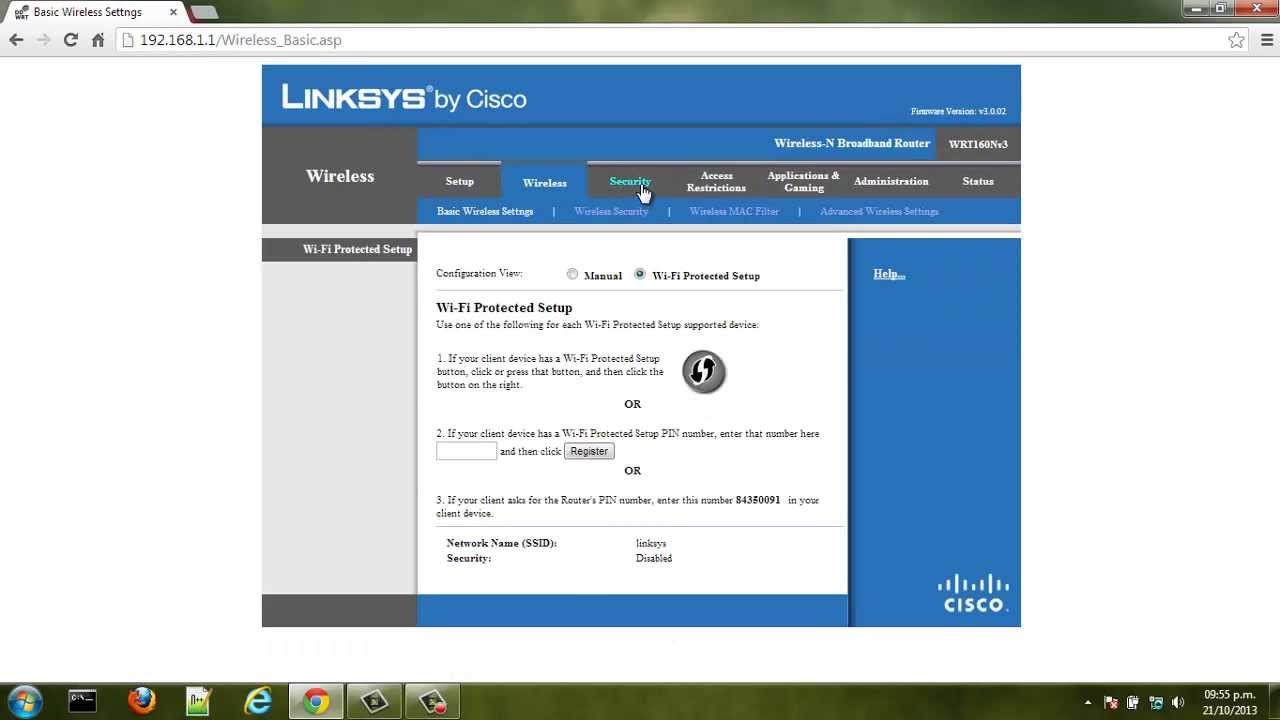
Task: Open the Access Restrictions tab
Action: pos(716,182)
